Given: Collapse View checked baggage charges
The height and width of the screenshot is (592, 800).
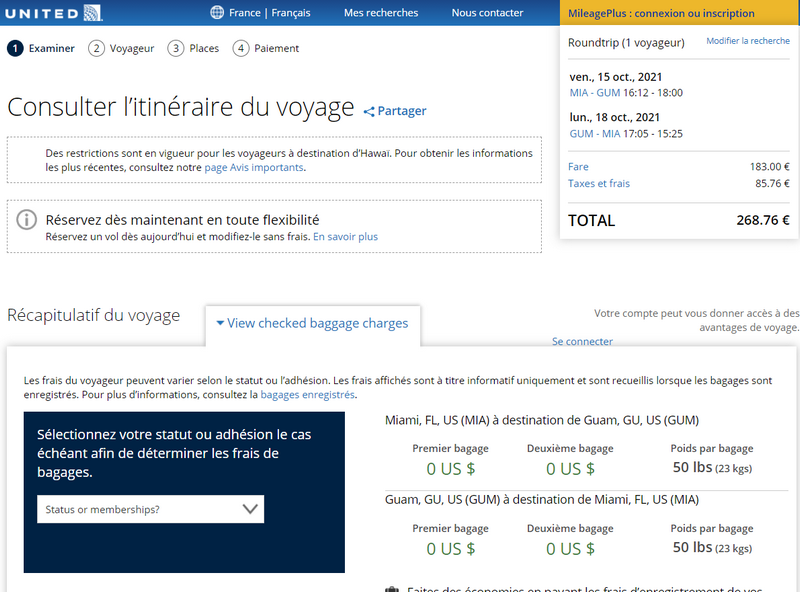Looking at the screenshot, I should [x=312, y=323].
